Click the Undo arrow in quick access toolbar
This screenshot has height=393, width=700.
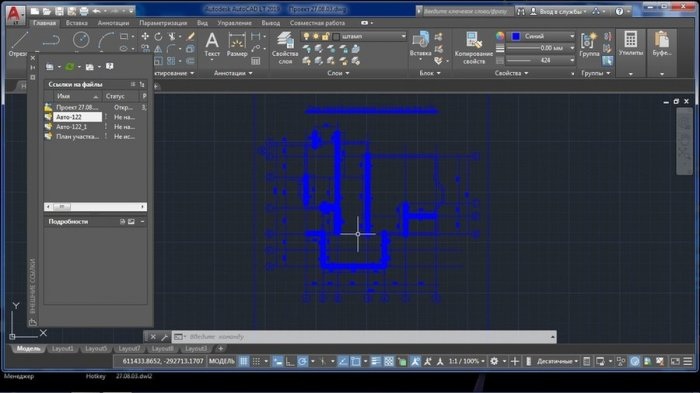[x=96, y=11]
